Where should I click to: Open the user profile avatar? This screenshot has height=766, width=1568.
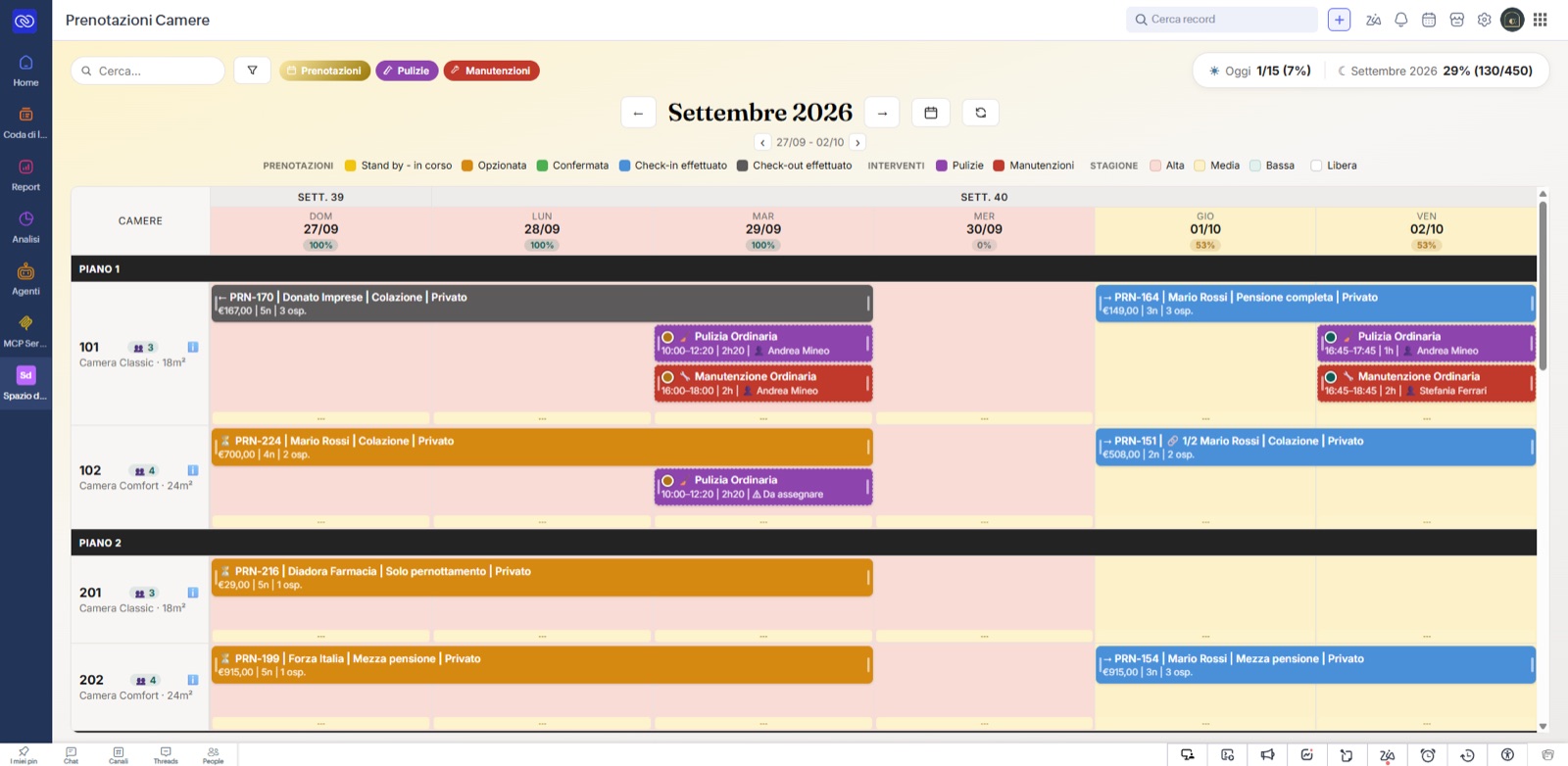(x=1512, y=20)
